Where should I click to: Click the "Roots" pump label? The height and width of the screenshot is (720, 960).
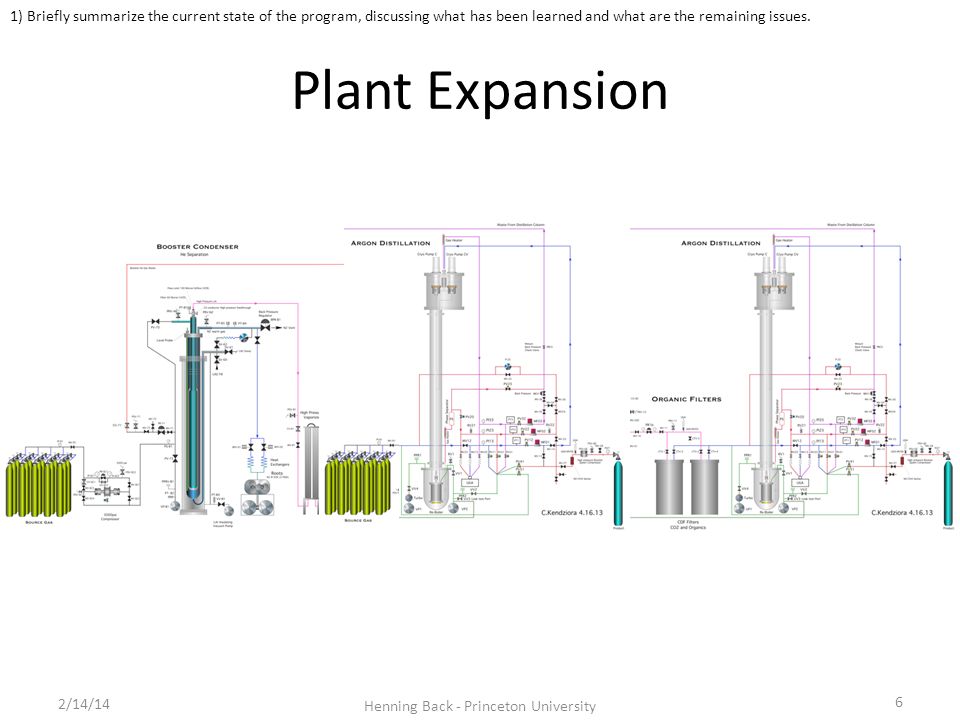pyautogui.click(x=277, y=473)
